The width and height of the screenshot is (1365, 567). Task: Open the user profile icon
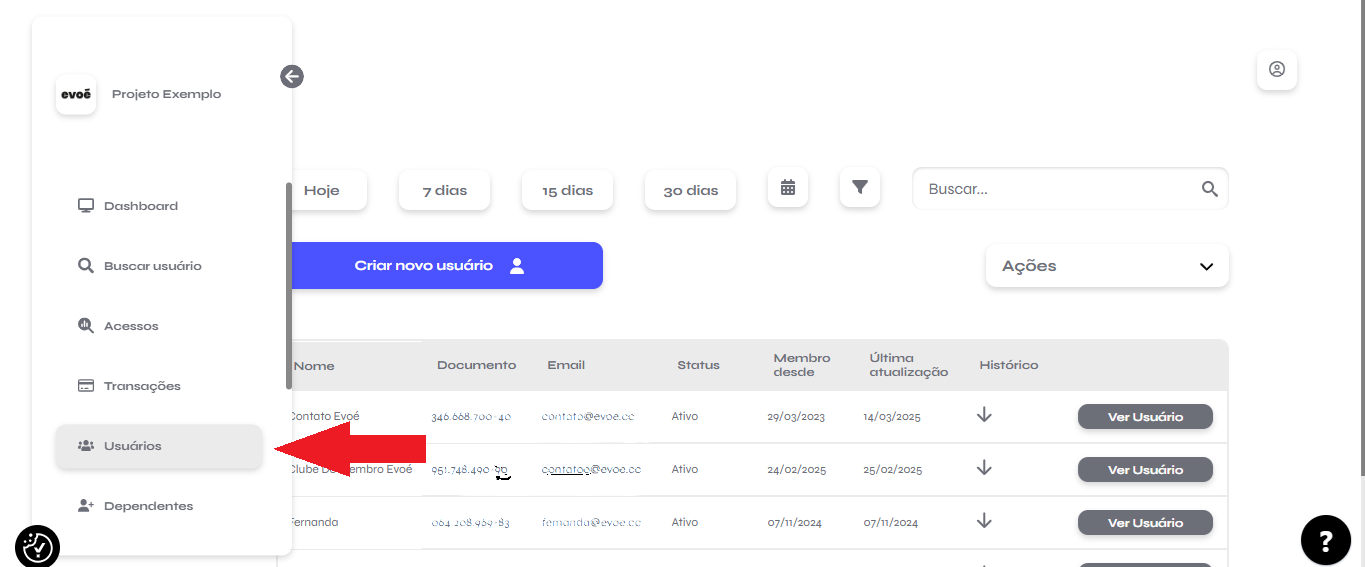[1277, 70]
